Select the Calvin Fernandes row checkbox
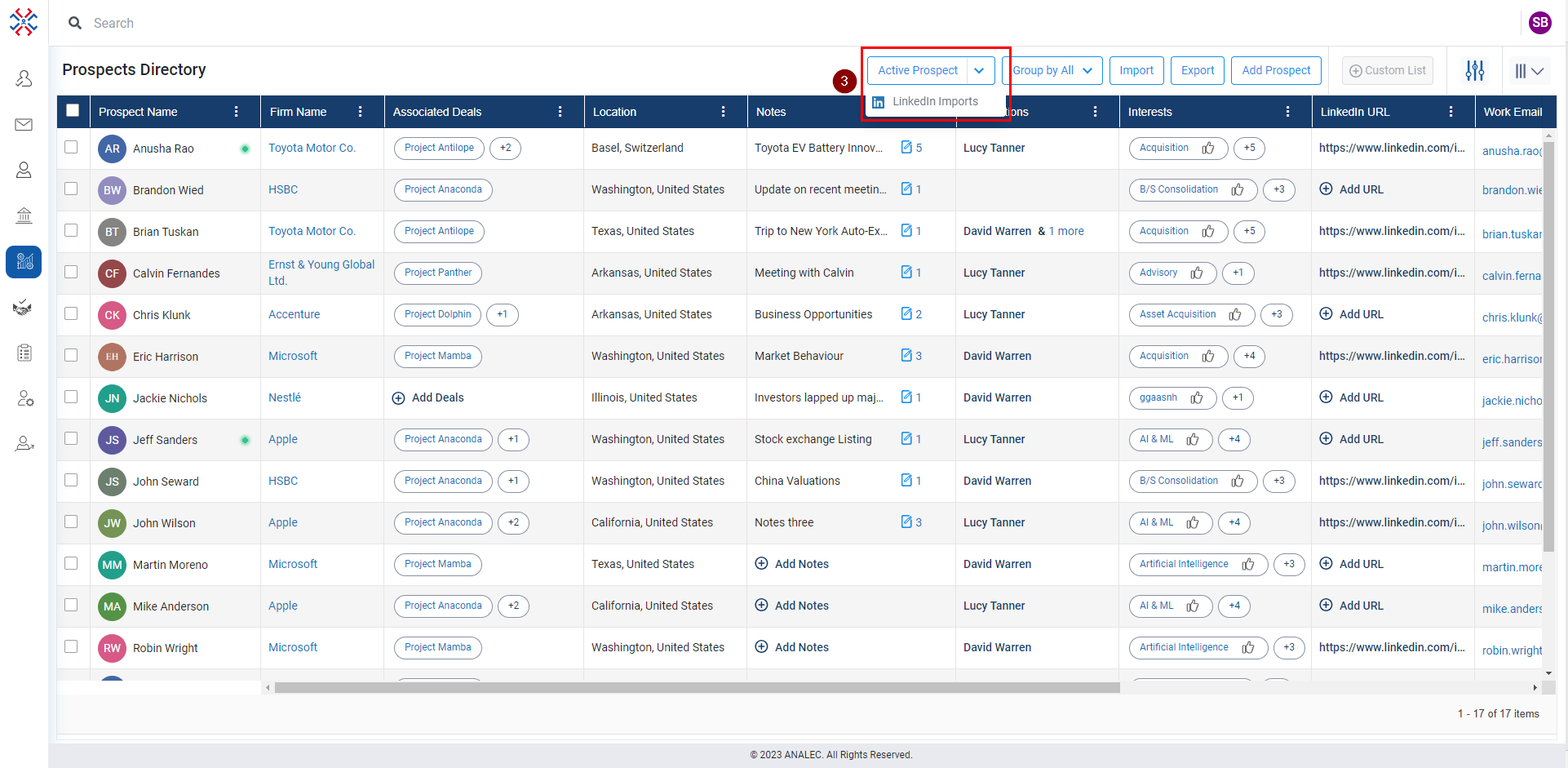The image size is (1568, 768). click(71, 272)
